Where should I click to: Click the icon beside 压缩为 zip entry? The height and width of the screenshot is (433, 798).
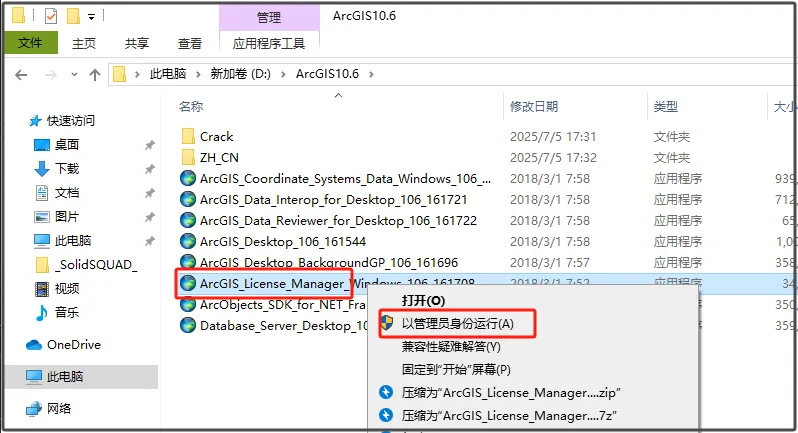[x=386, y=392]
